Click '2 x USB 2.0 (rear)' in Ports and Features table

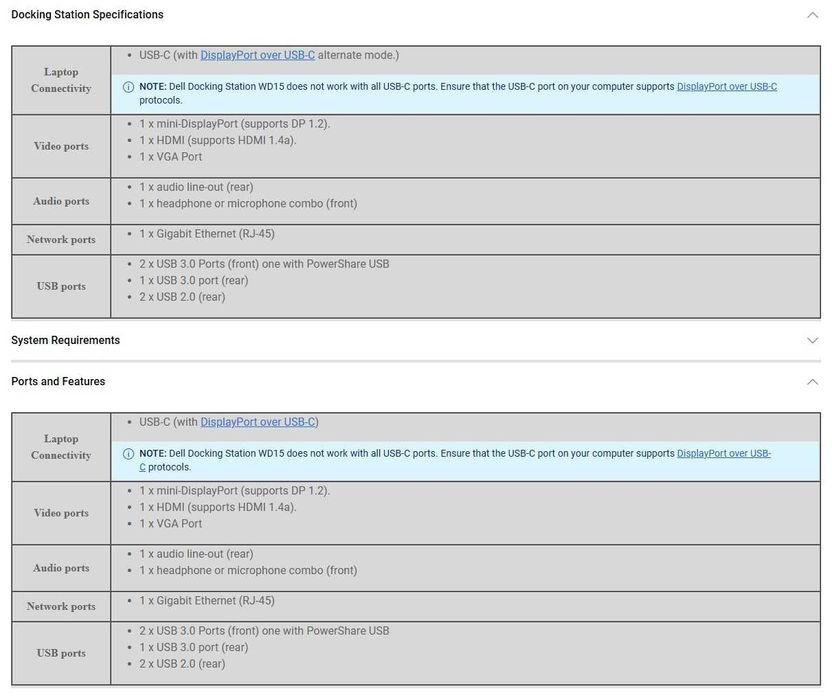[x=182, y=664]
